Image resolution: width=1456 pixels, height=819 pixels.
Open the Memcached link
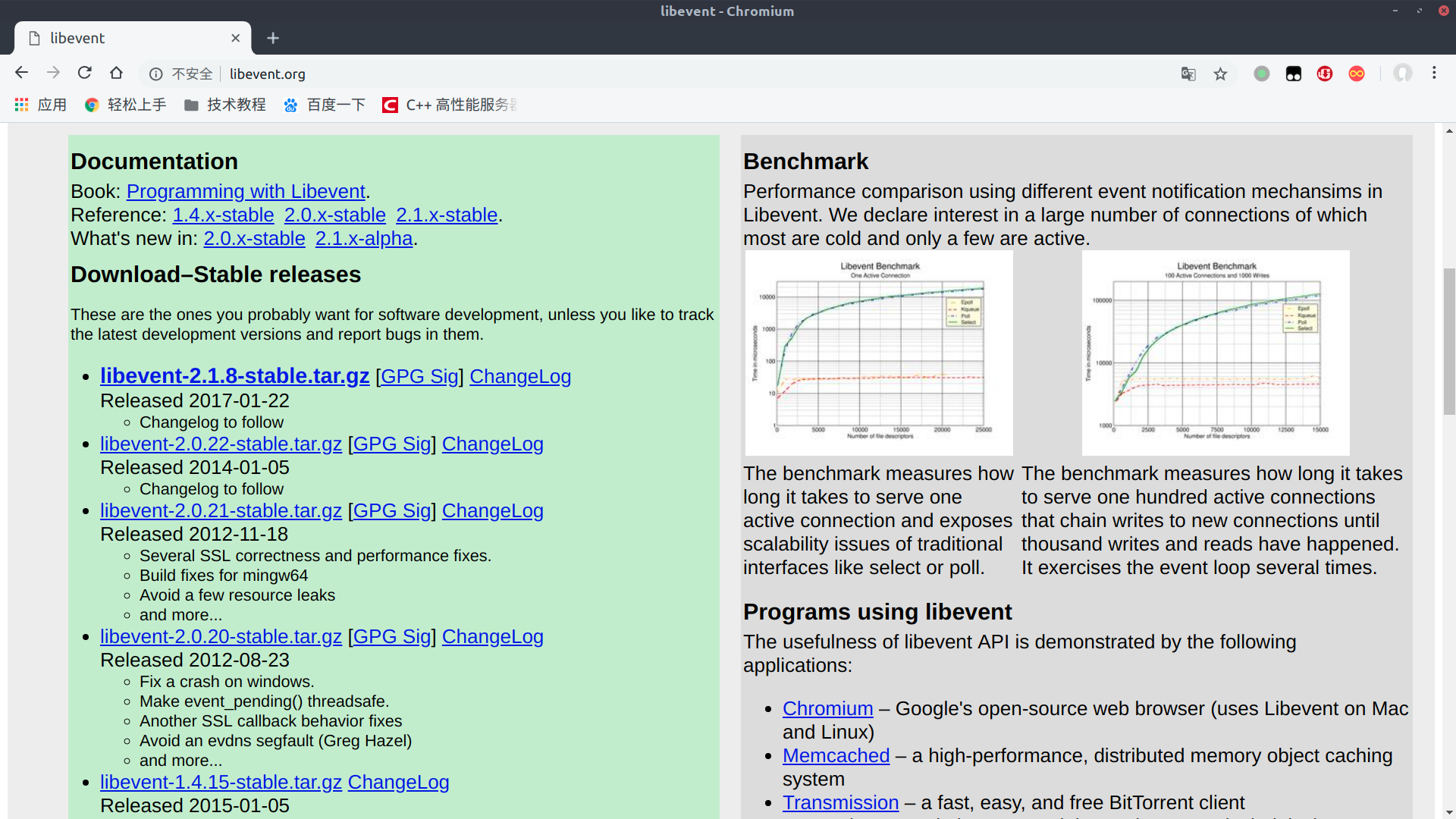[x=836, y=756]
